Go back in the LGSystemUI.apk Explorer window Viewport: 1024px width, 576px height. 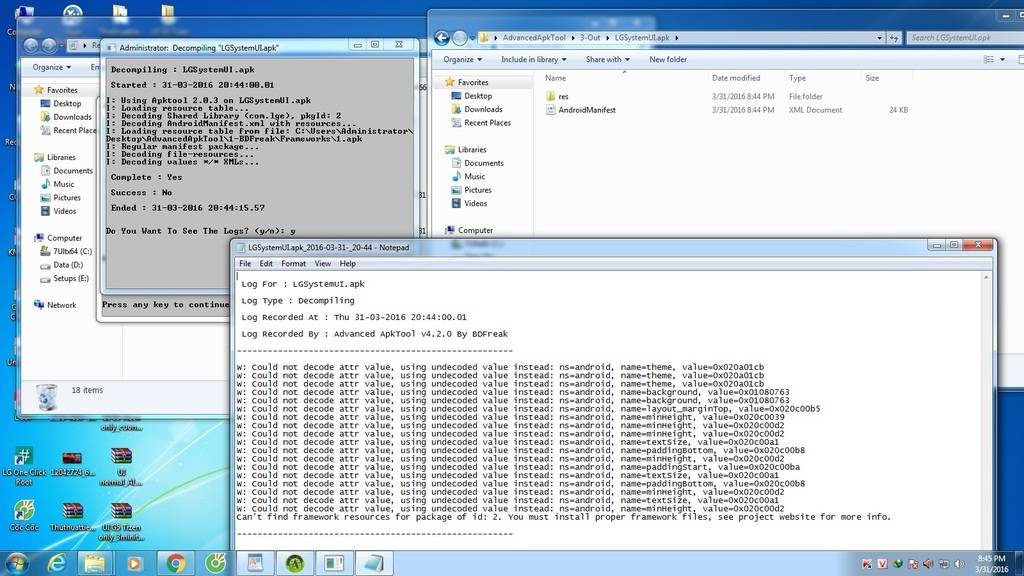point(441,38)
